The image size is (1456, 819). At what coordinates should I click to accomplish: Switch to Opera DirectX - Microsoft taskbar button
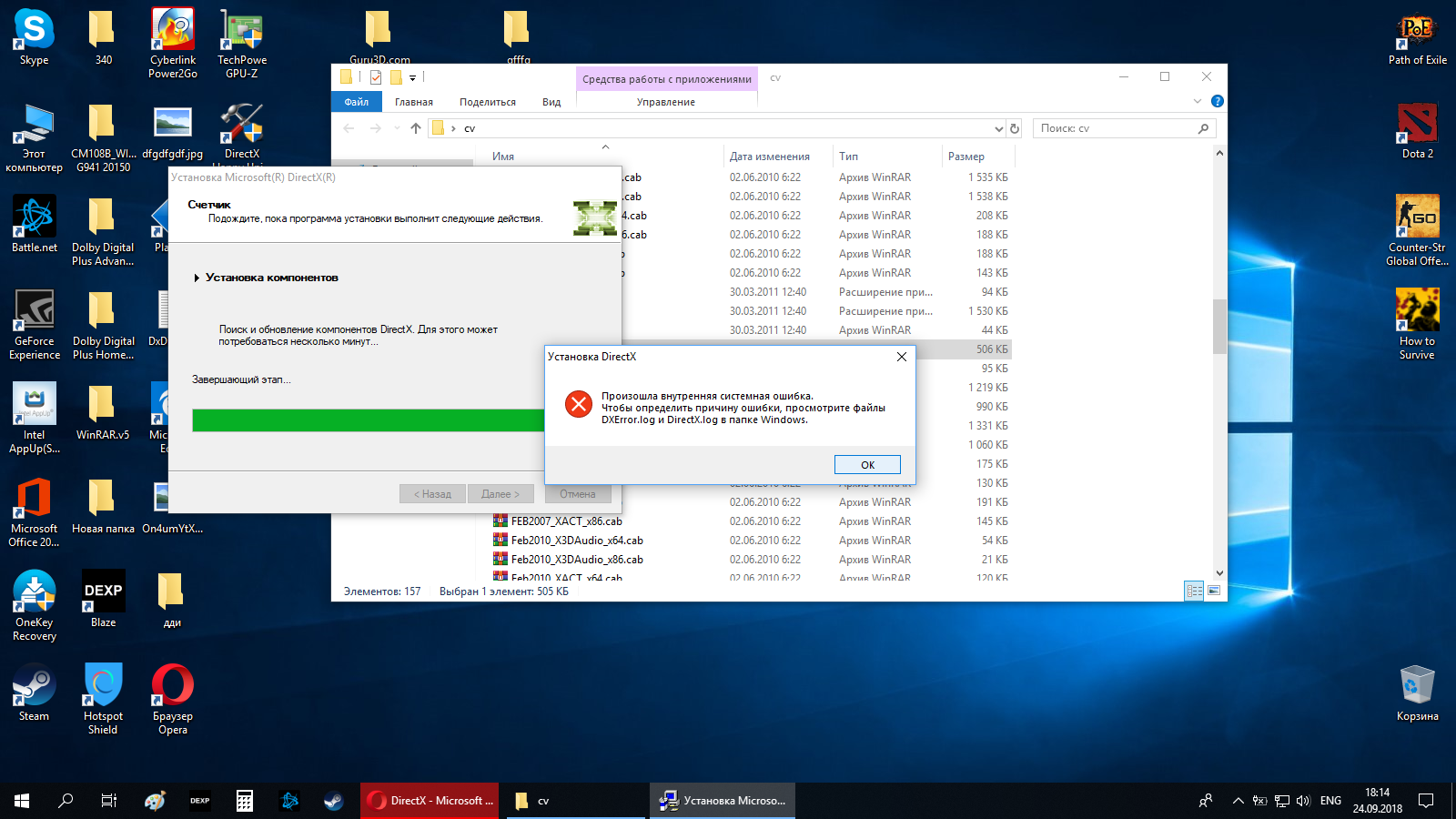[x=430, y=801]
